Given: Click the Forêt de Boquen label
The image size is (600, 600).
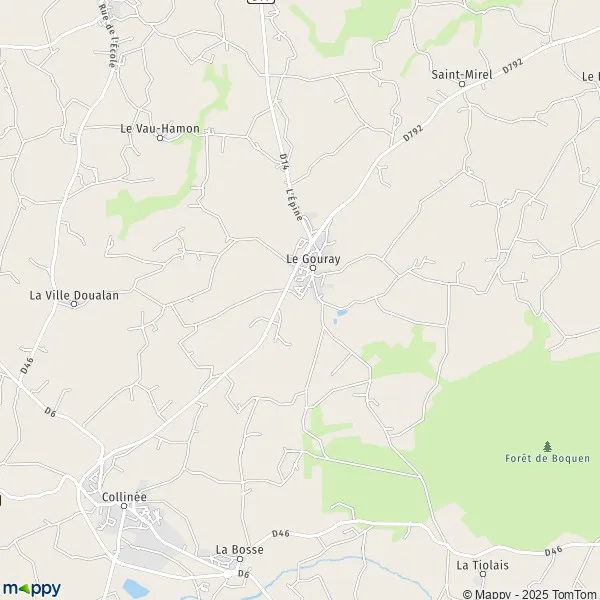Looking at the screenshot, I should coord(548,458).
